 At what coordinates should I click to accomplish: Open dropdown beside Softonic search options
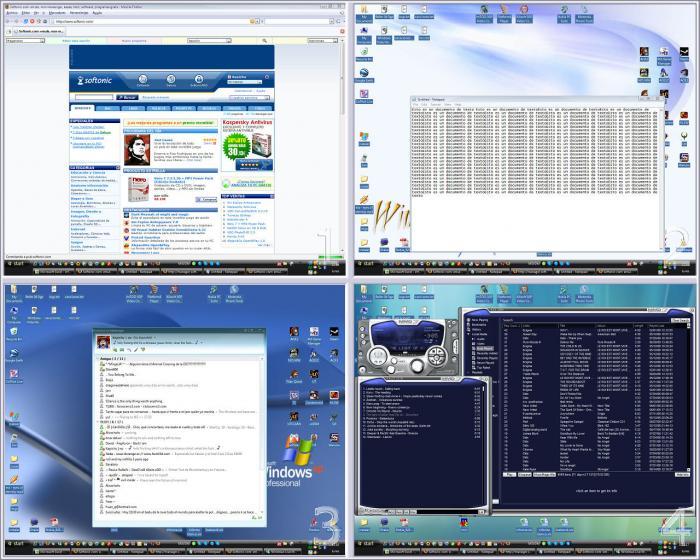[249, 97]
